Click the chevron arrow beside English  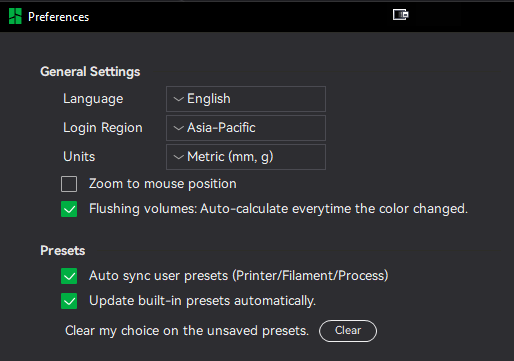(x=179, y=99)
